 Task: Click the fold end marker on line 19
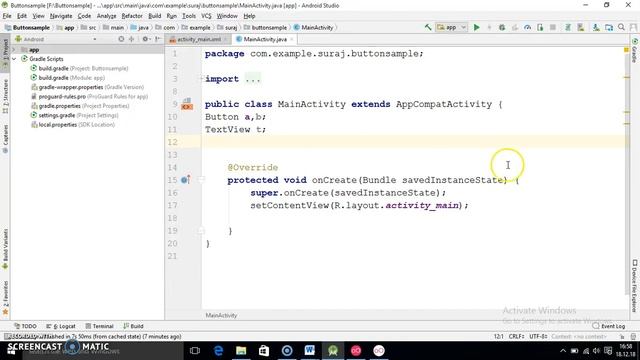201,231
